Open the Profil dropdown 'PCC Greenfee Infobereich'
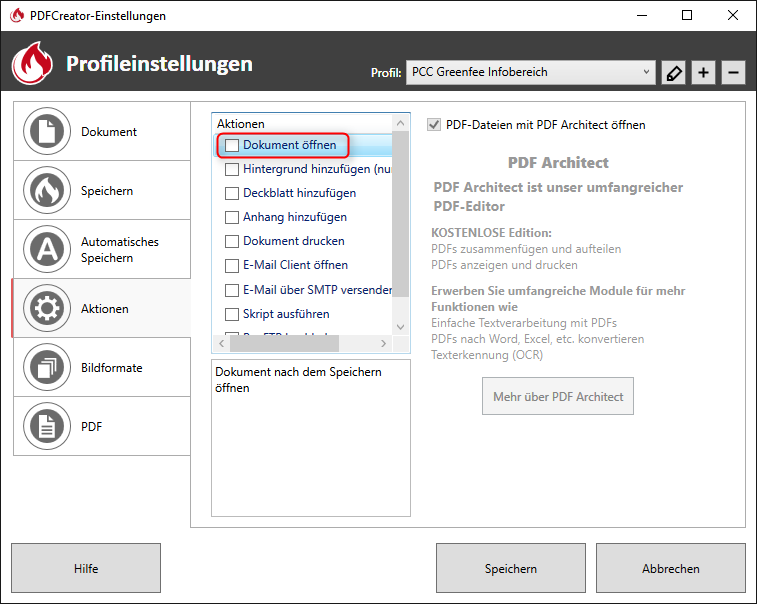Image resolution: width=757 pixels, height=604 pixels. (x=531, y=72)
